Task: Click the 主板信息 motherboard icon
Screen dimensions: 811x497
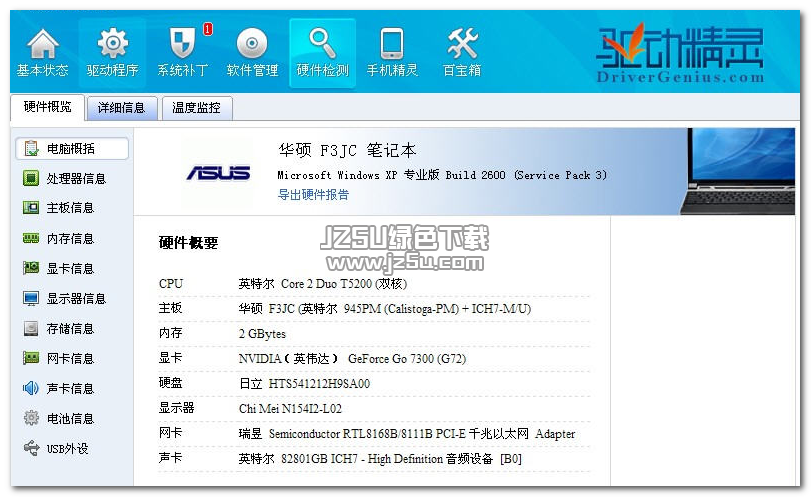Action: pos(31,208)
